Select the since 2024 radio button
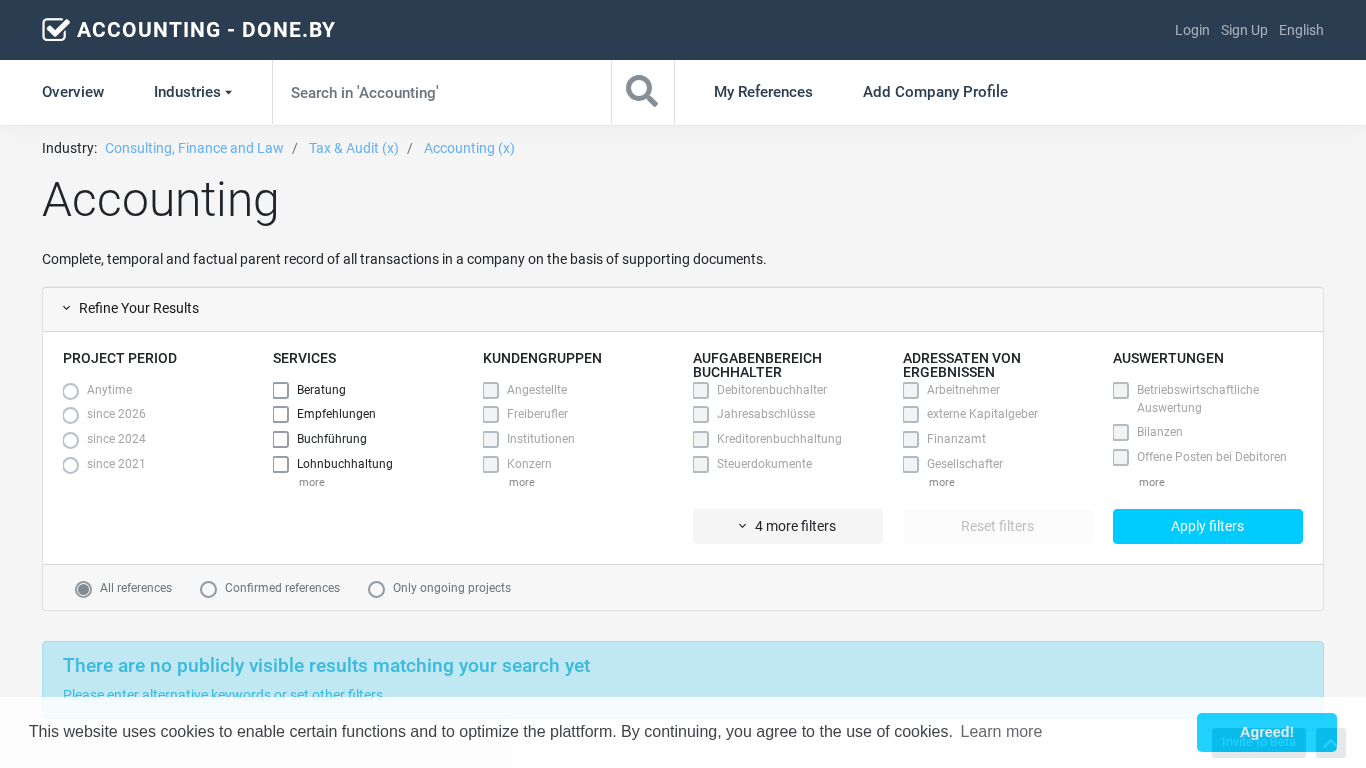This screenshot has width=1366, height=768. 71,440
